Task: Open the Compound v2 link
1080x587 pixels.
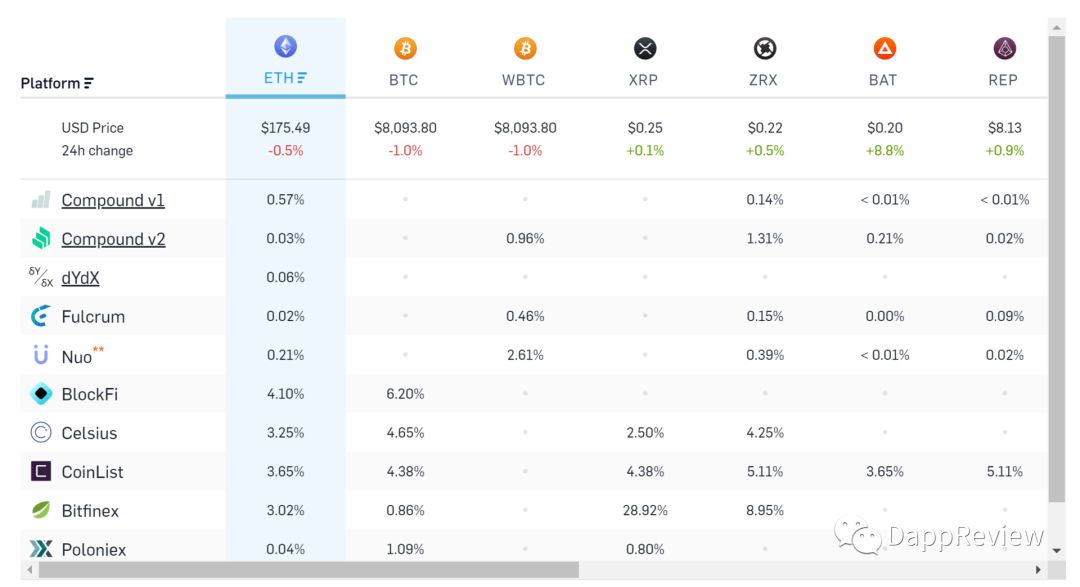Action: (x=114, y=239)
